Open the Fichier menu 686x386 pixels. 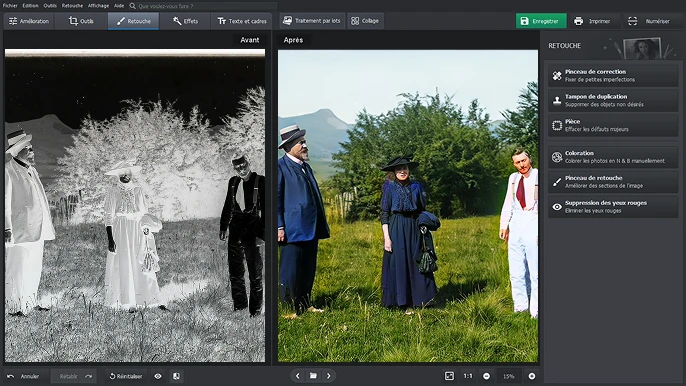tap(10, 6)
